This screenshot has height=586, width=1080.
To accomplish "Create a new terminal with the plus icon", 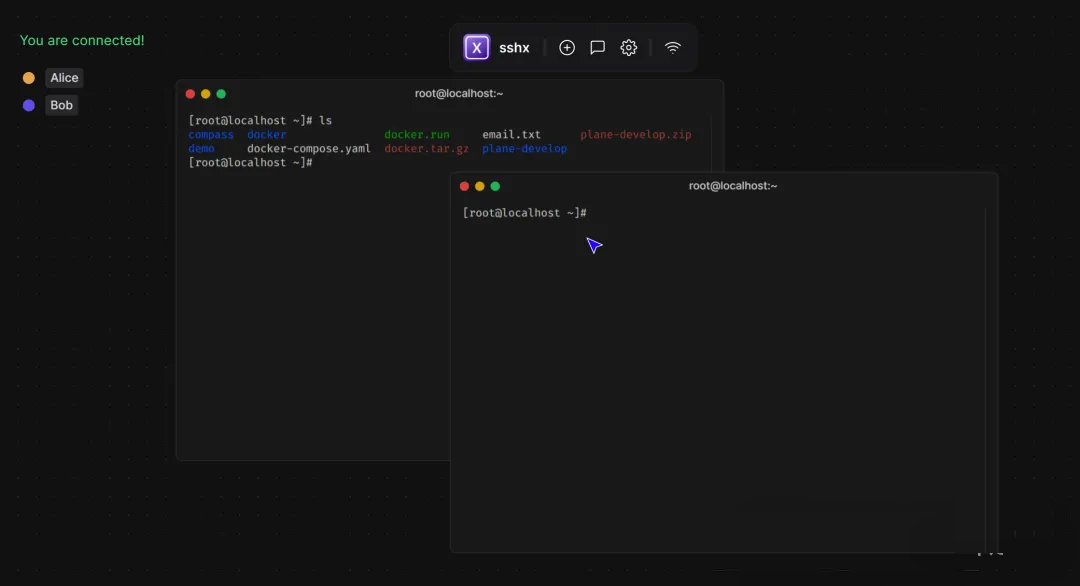I will pyautogui.click(x=567, y=47).
